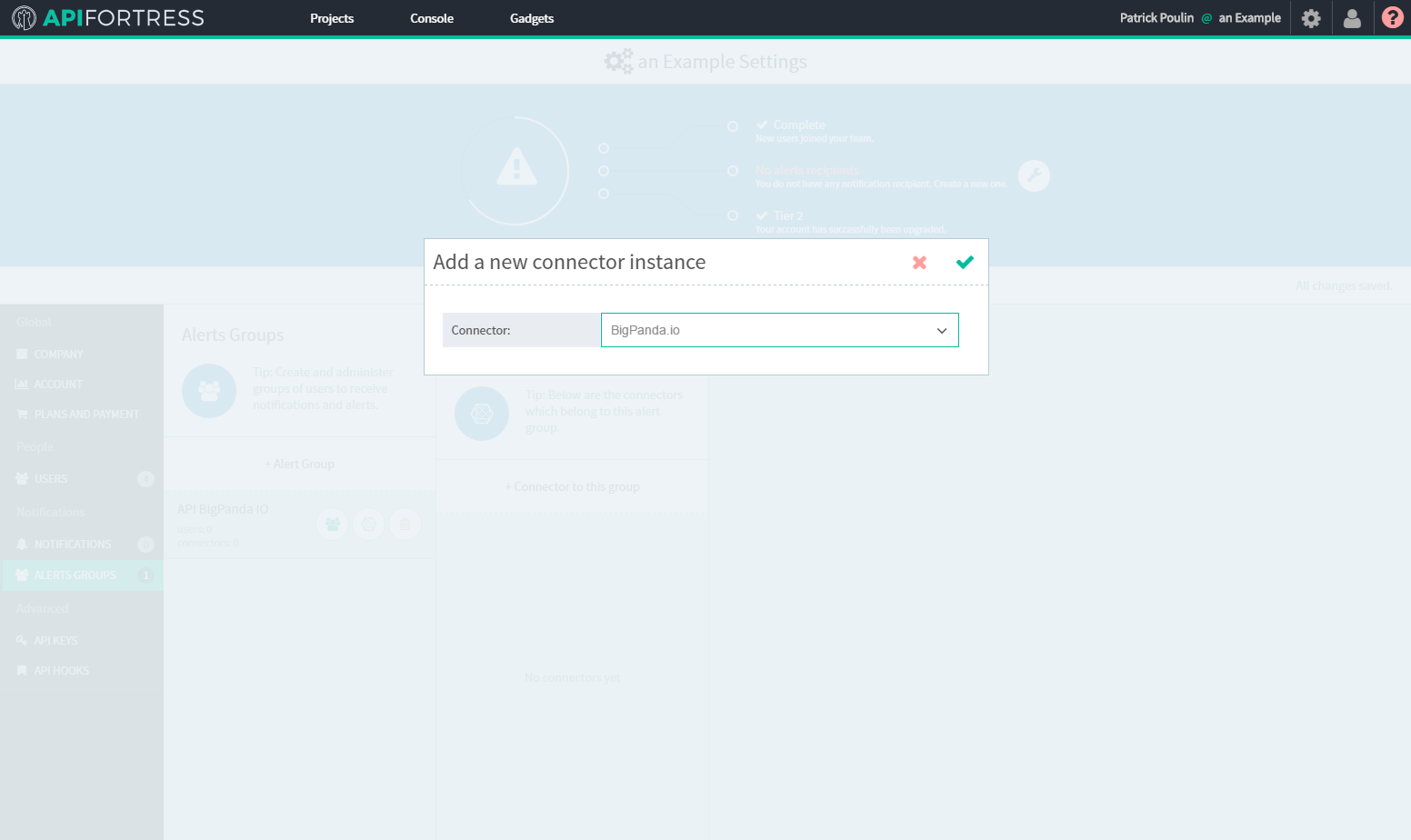Click the + Alert Group button
This screenshot has height=840, width=1411.
(x=299, y=465)
